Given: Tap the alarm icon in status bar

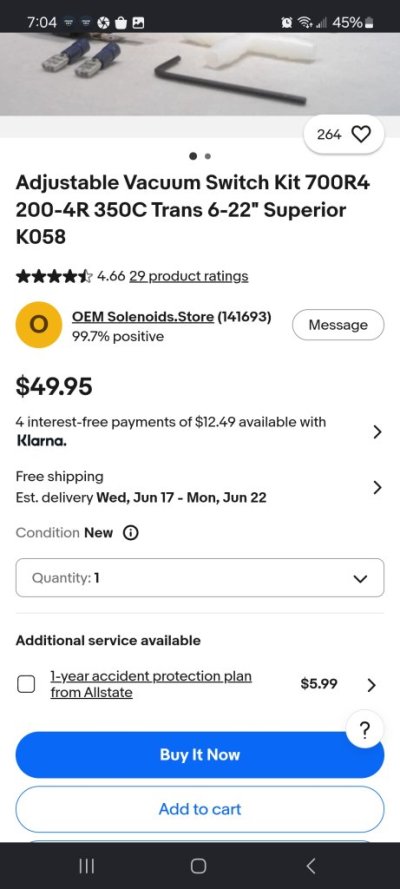Looking at the screenshot, I should (286, 23).
